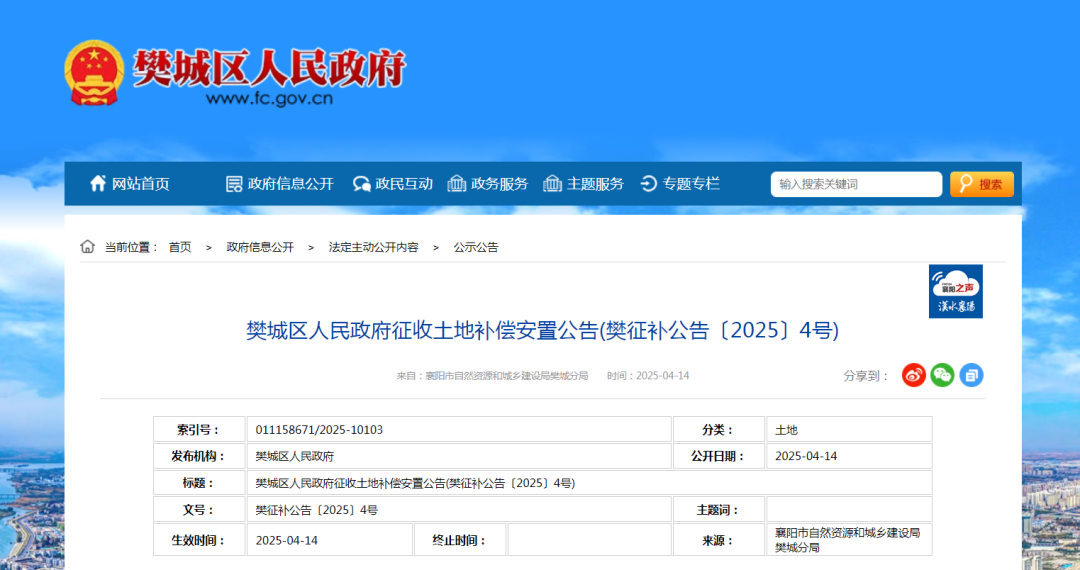This screenshot has width=1080, height=570.
Task: Follow the 政府信息公开 breadcrumb link
Action: click(x=260, y=247)
